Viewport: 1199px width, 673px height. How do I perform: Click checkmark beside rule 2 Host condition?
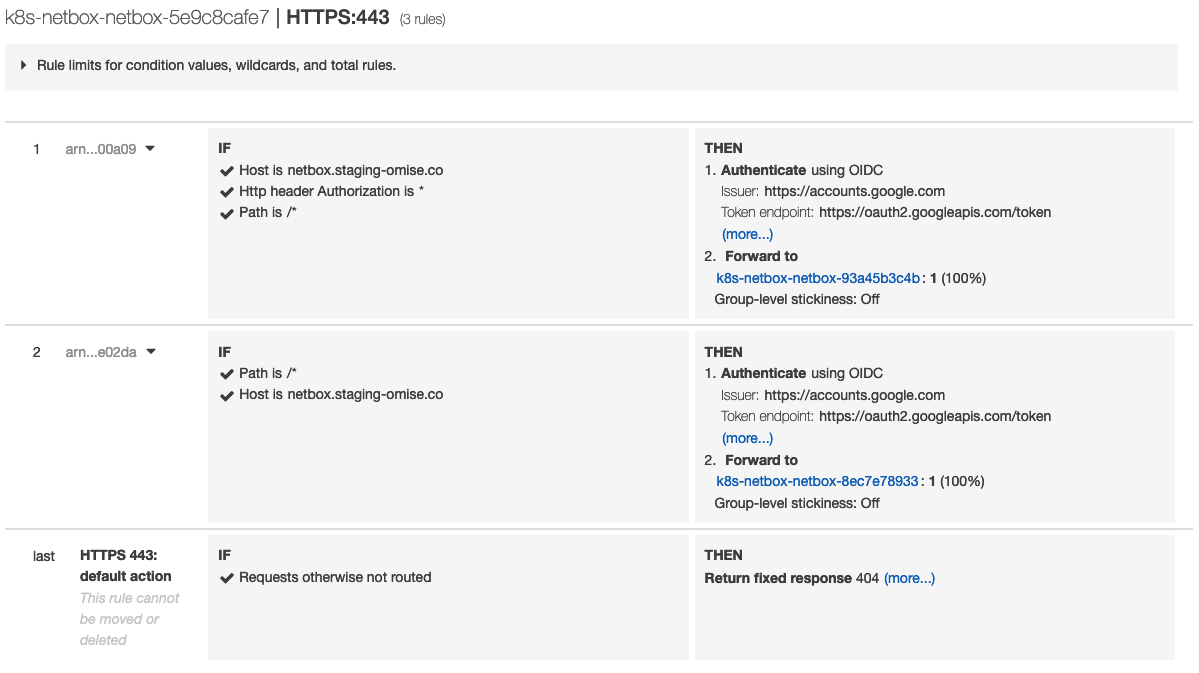[226, 395]
